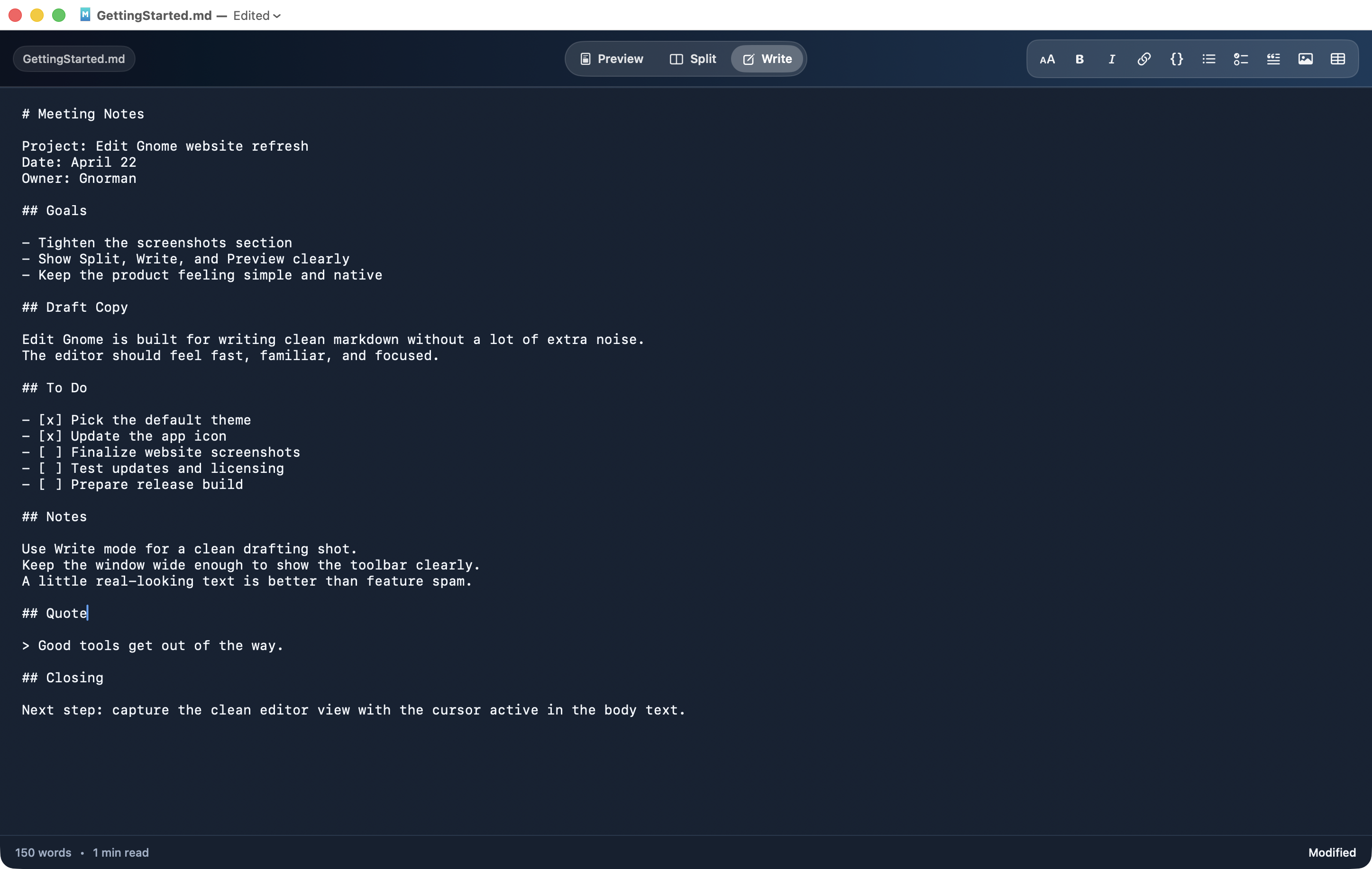Click the GettingStarted.md file pill
Image resolution: width=1372 pixels, height=869 pixels.
[73, 59]
